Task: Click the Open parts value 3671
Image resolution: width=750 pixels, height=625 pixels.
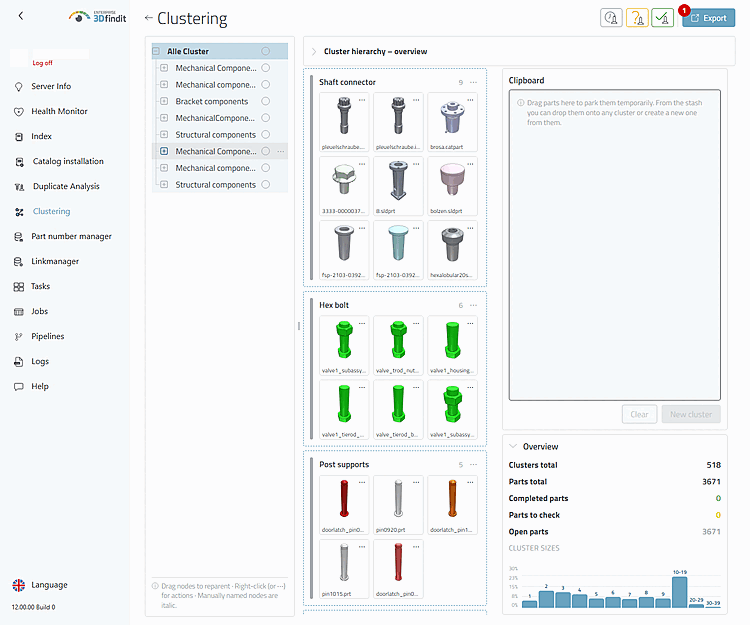Action: [711, 531]
